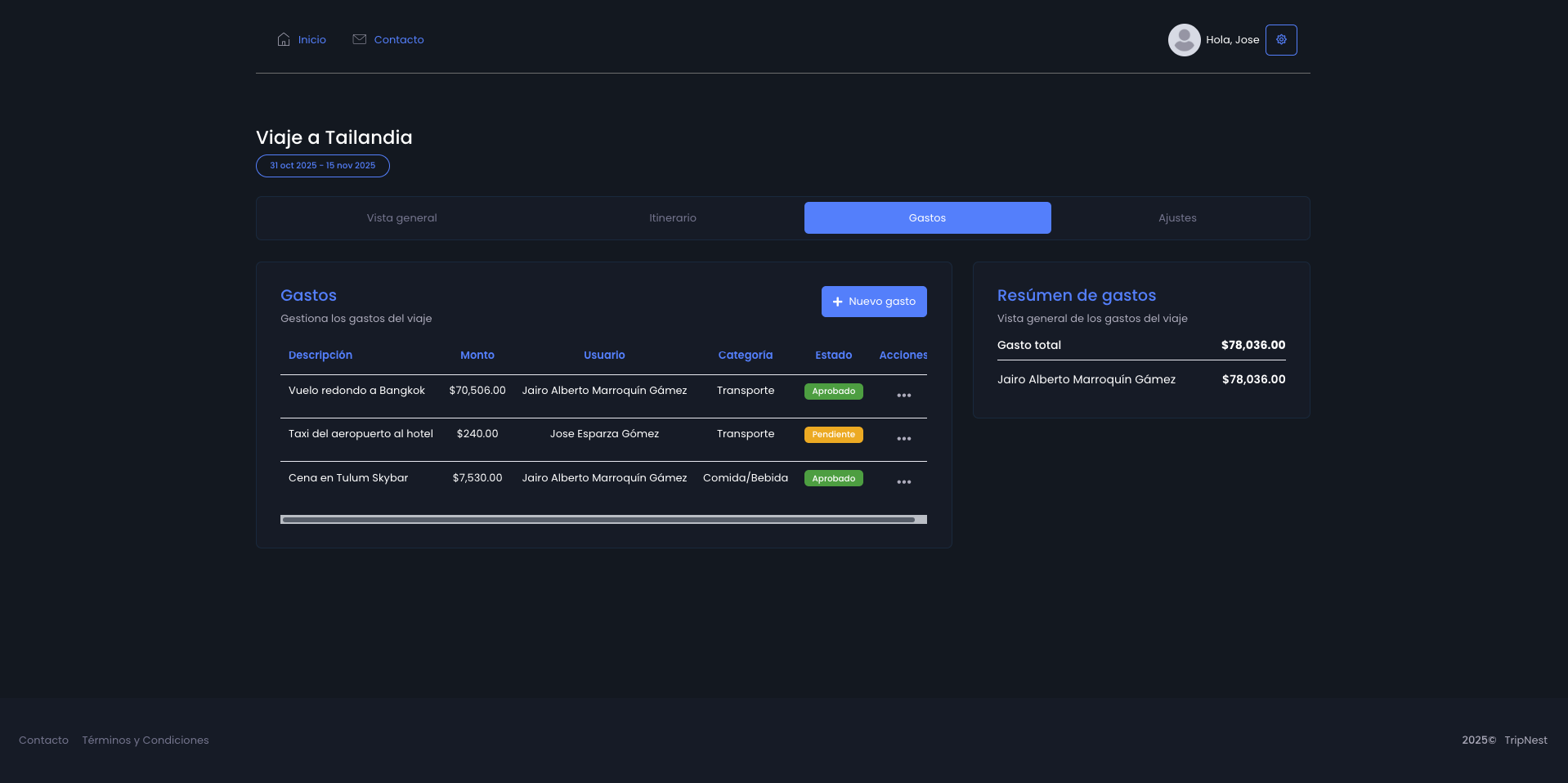This screenshot has height=783, width=1568.
Task: Select the Gastos tab
Action: pyautogui.click(x=927, y=218)
